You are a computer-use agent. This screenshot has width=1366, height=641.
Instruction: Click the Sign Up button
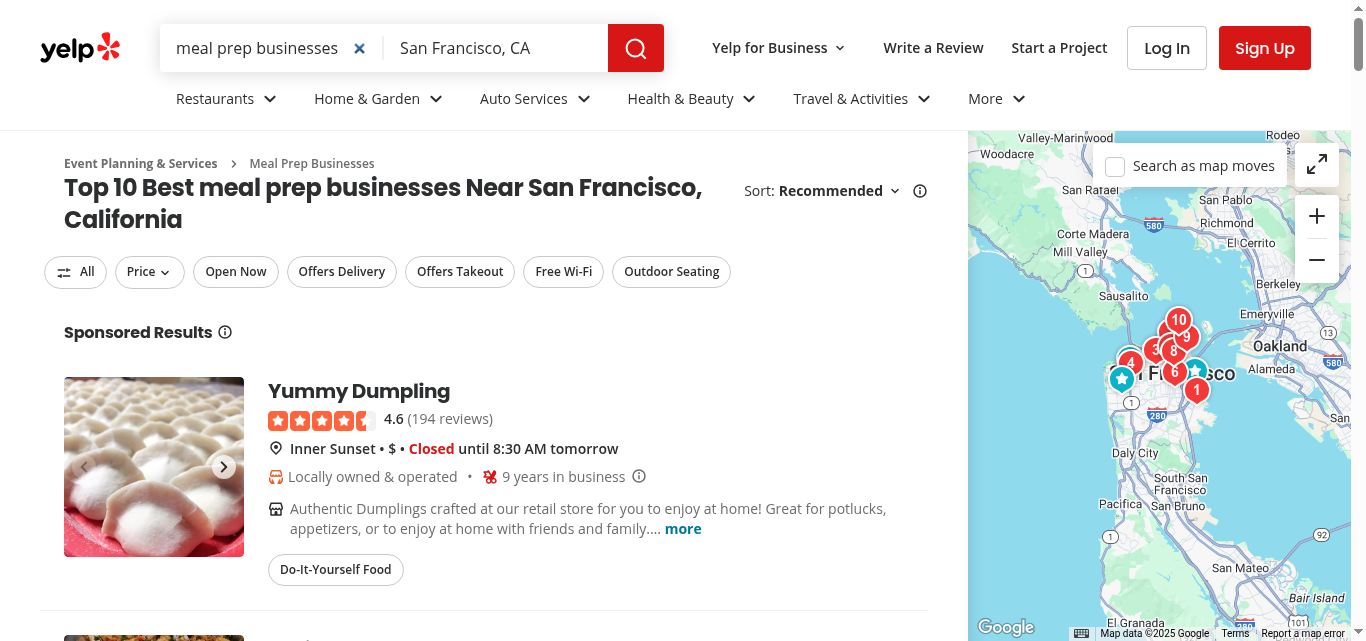1265,48
